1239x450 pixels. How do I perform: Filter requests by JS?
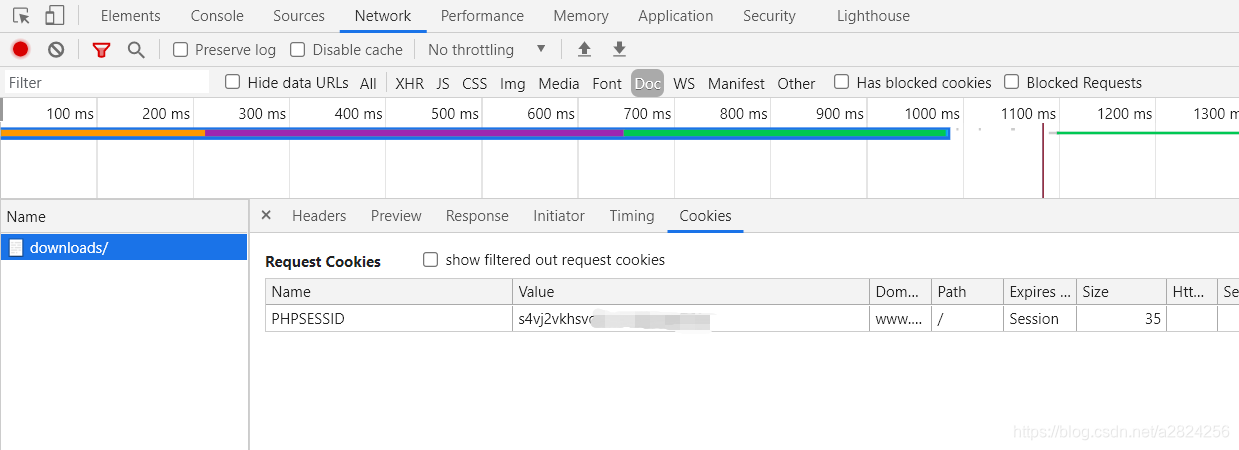click(x=443, y=83)
